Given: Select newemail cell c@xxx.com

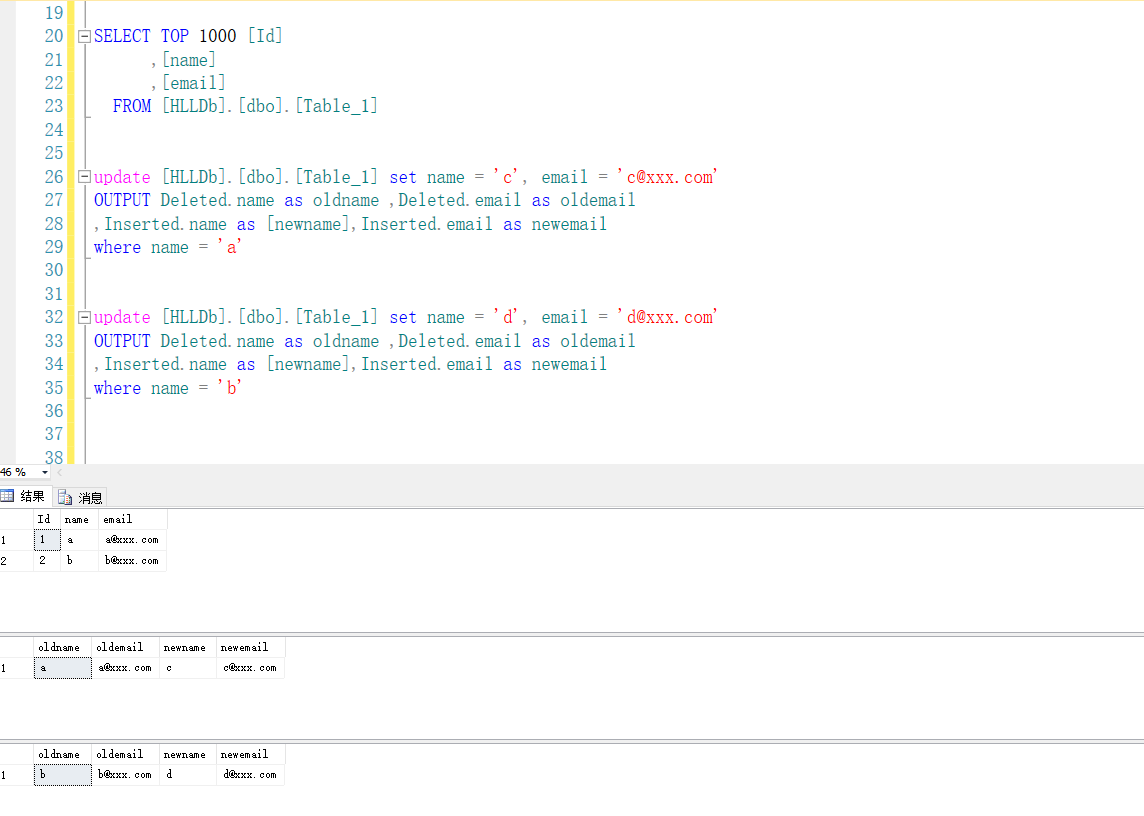Looking at the screenshot, I should (250, 668).
